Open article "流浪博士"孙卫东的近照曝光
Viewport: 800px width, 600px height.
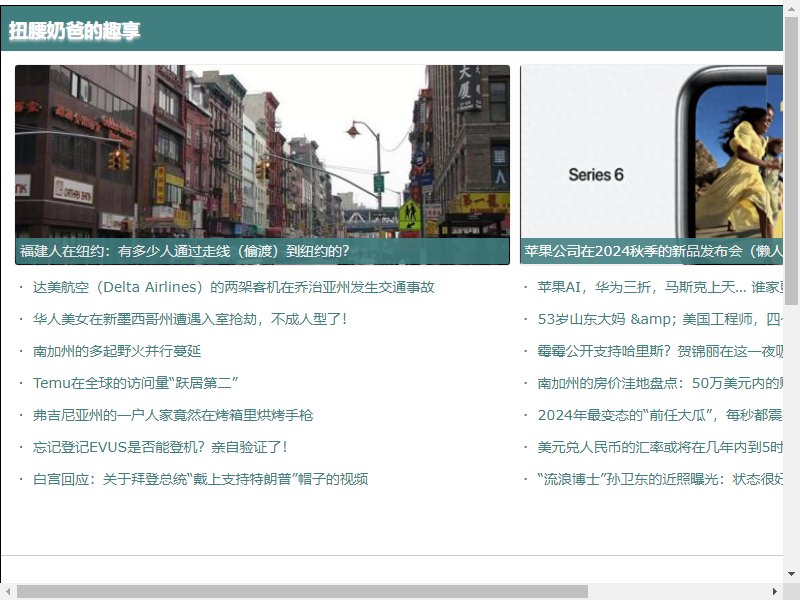coord(660,479)
